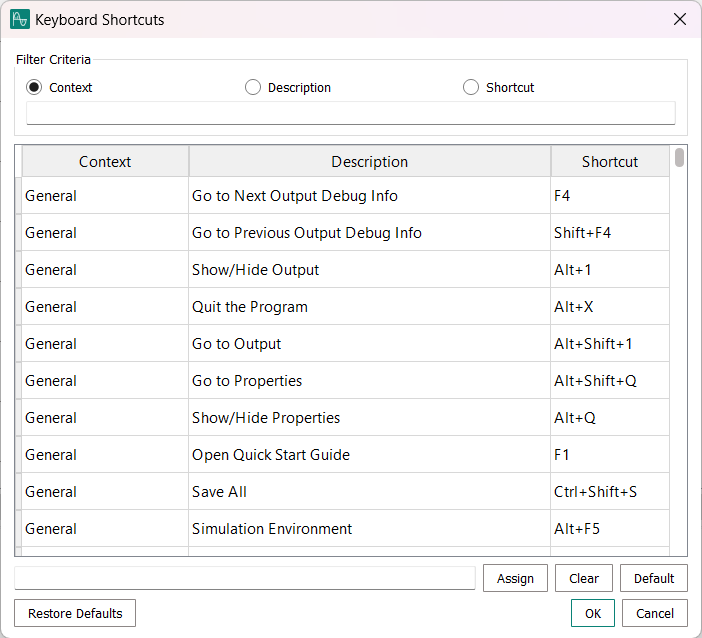Screen dimensions: 702x638
Task: Click the Alt+1 shortcut cell
Action: pyautogui.click(x=610, y=270)
